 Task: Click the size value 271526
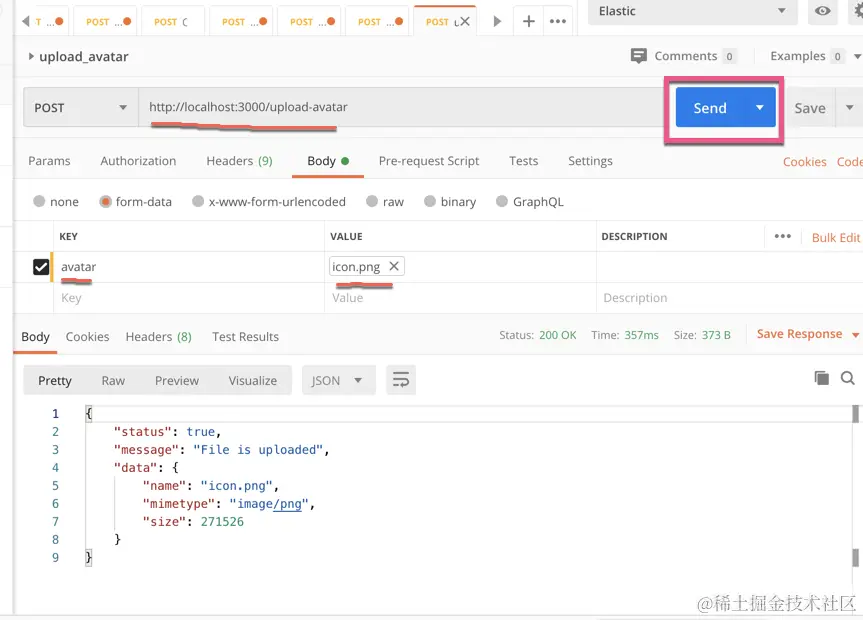(x=222, y=521)
